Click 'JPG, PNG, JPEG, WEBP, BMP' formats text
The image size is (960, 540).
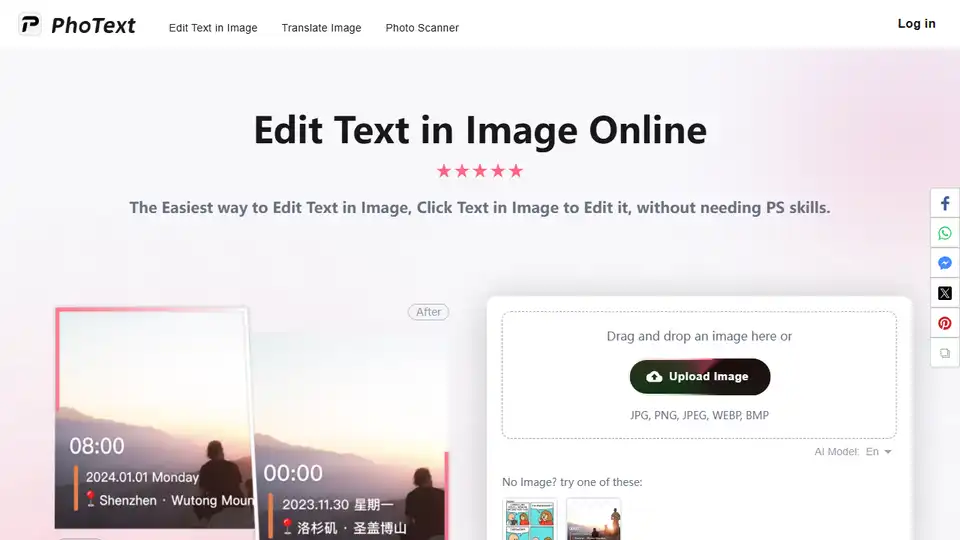[699, 415]
